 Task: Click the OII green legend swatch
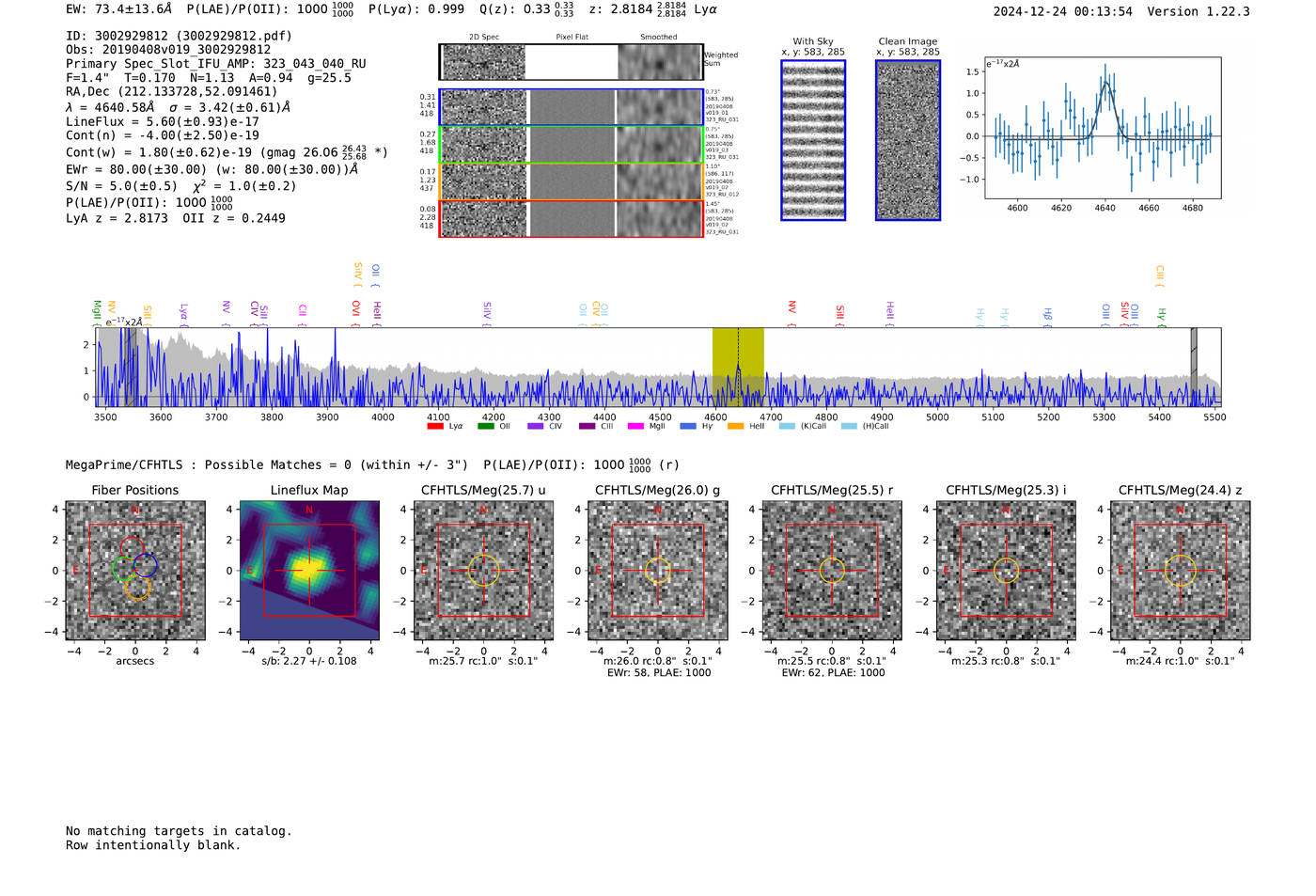tap(485, 426)
